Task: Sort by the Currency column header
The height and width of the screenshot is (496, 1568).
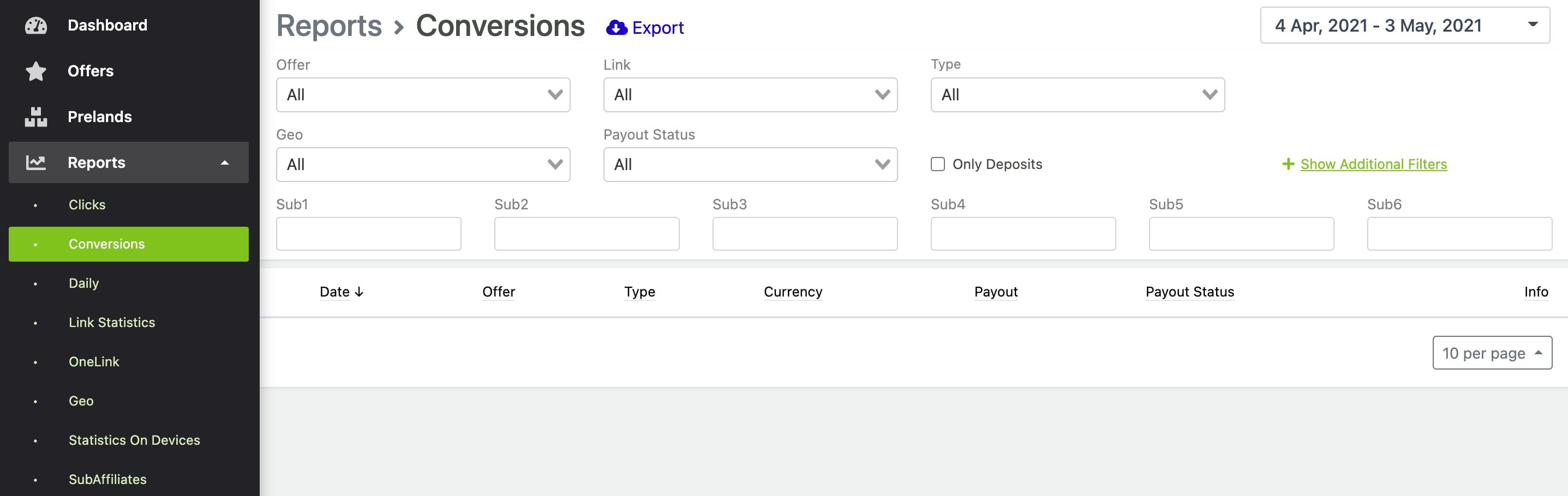Action: pyautogui.click(x=793, y=292)
